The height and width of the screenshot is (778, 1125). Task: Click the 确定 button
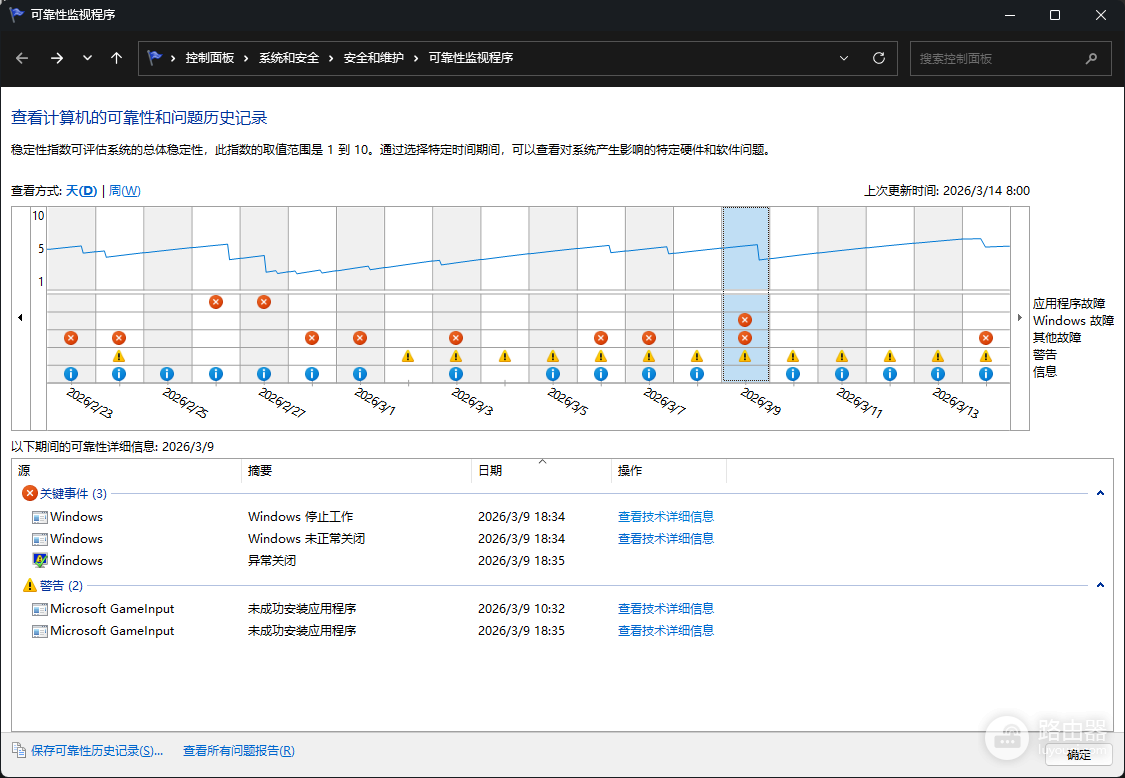tap(1078, 754)
